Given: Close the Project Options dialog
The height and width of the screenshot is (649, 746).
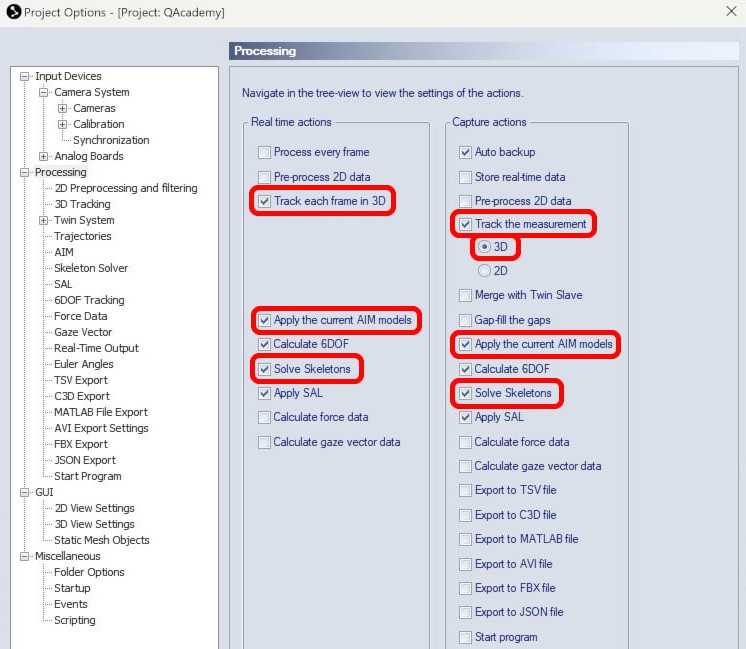Looking at the screenshot, I should [x=730, y=12].
